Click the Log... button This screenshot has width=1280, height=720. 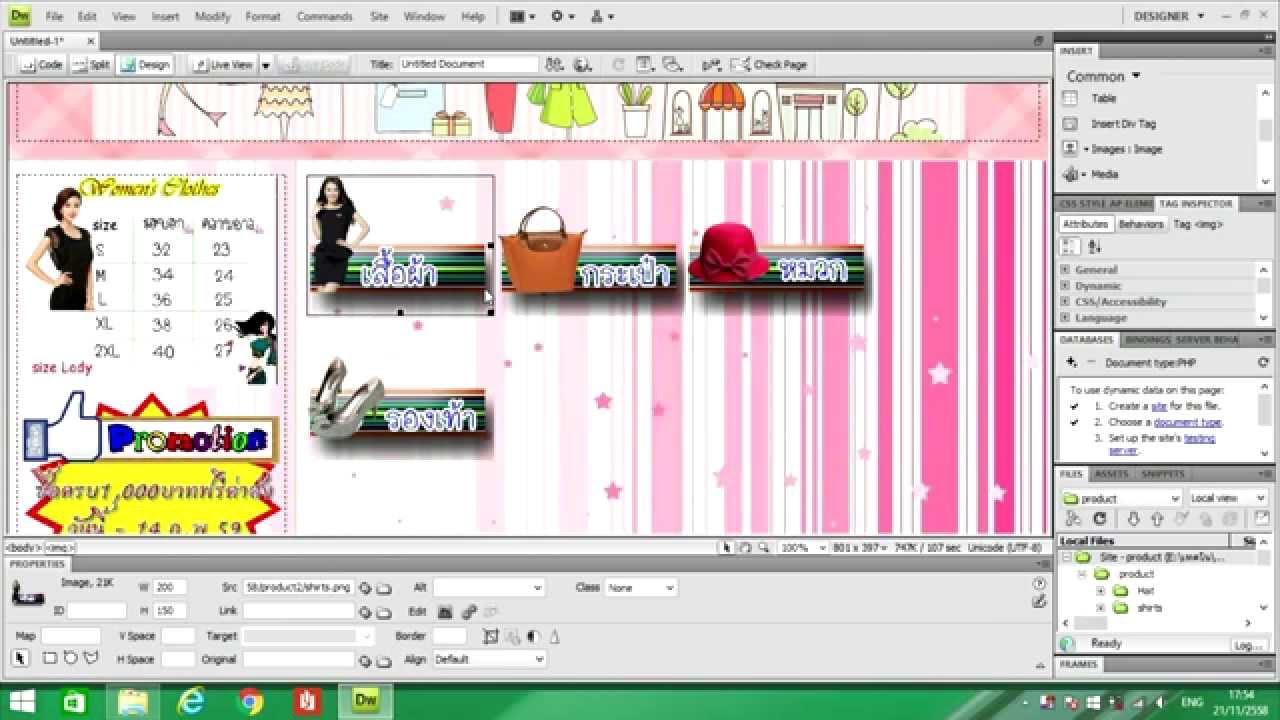[1250, 645]
